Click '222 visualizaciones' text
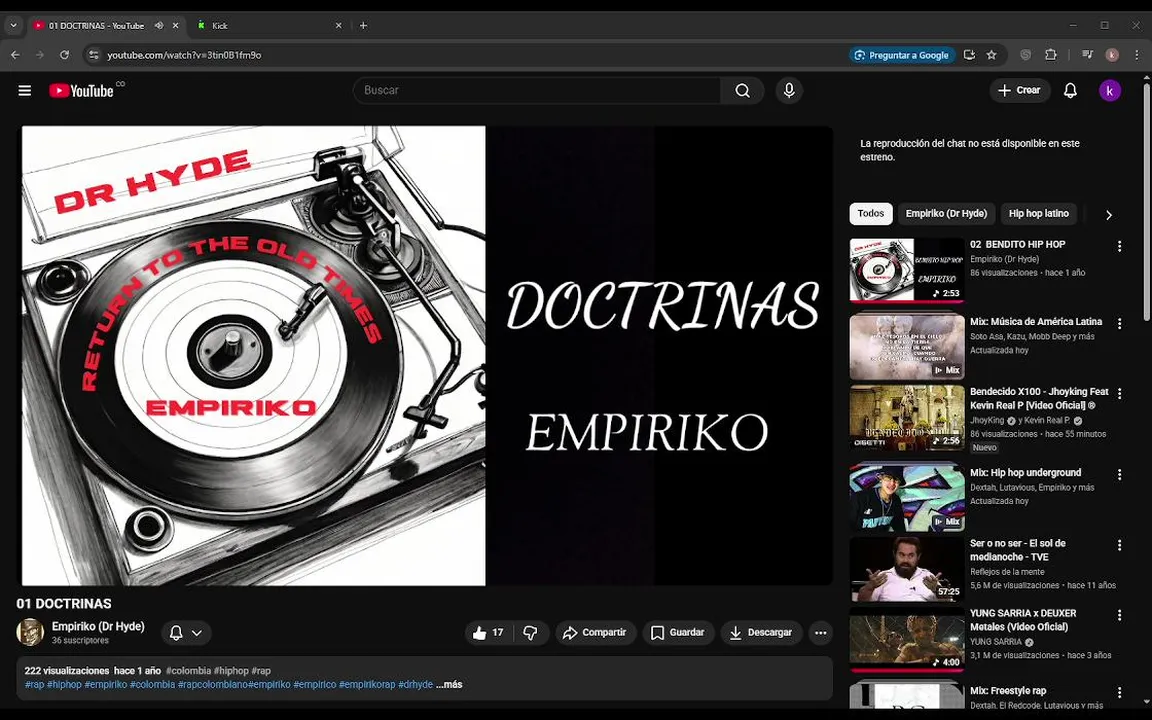Image resolution: width=1152 pixels, height=720 pixels. (67, 671)
